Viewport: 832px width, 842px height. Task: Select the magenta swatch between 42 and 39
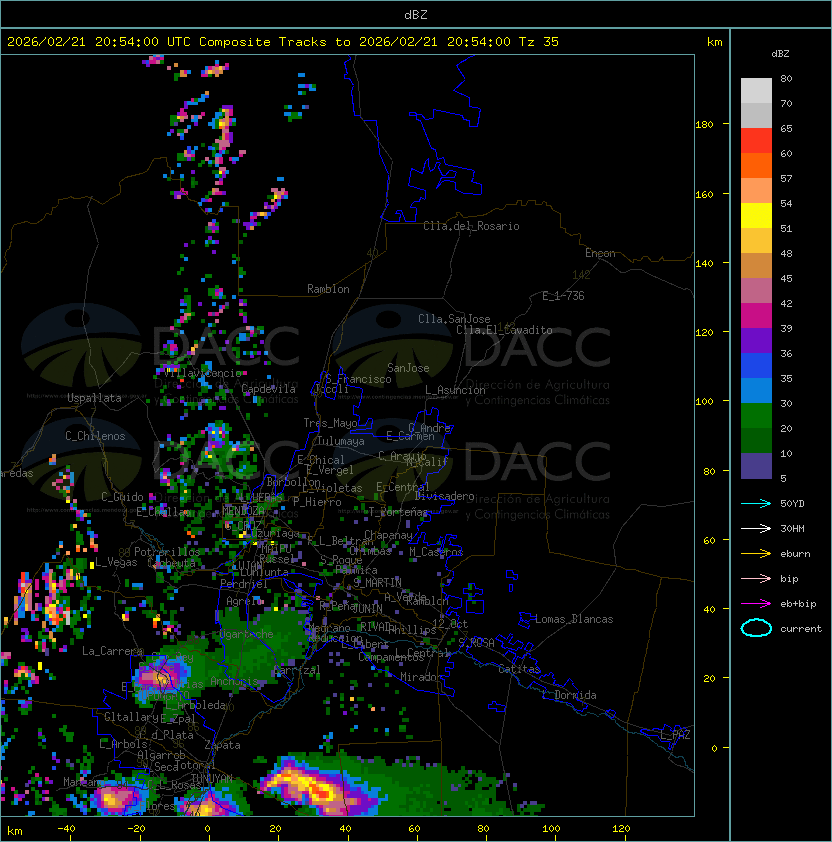point(756,316)
